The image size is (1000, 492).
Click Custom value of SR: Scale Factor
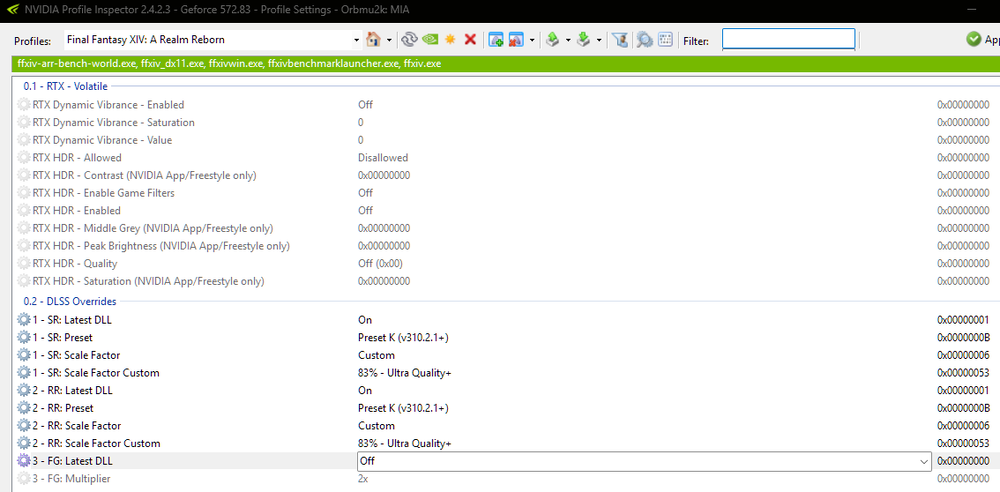pyautogui.click(x=376, y=355)
